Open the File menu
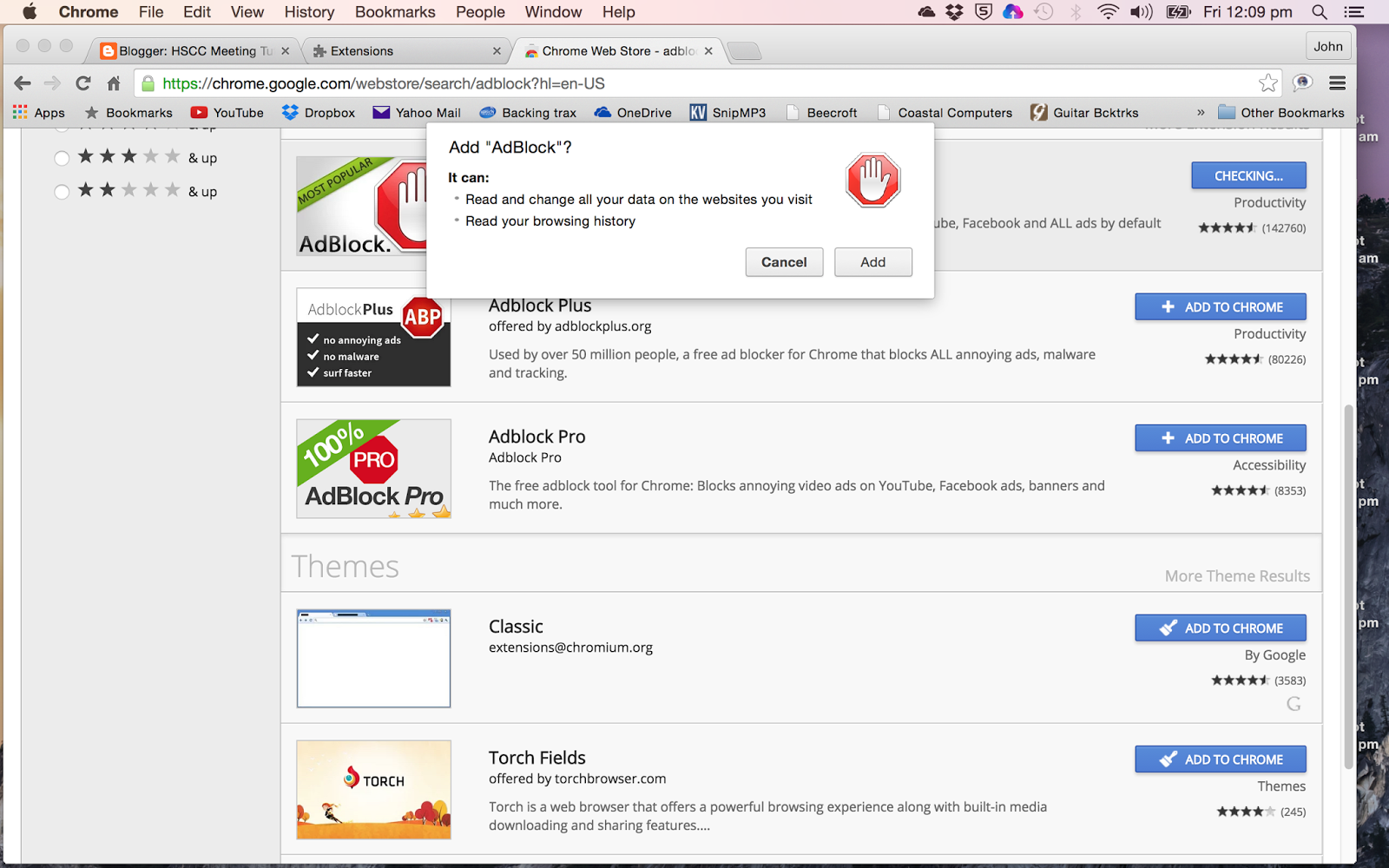1389x868 pixels. (151, 12)
